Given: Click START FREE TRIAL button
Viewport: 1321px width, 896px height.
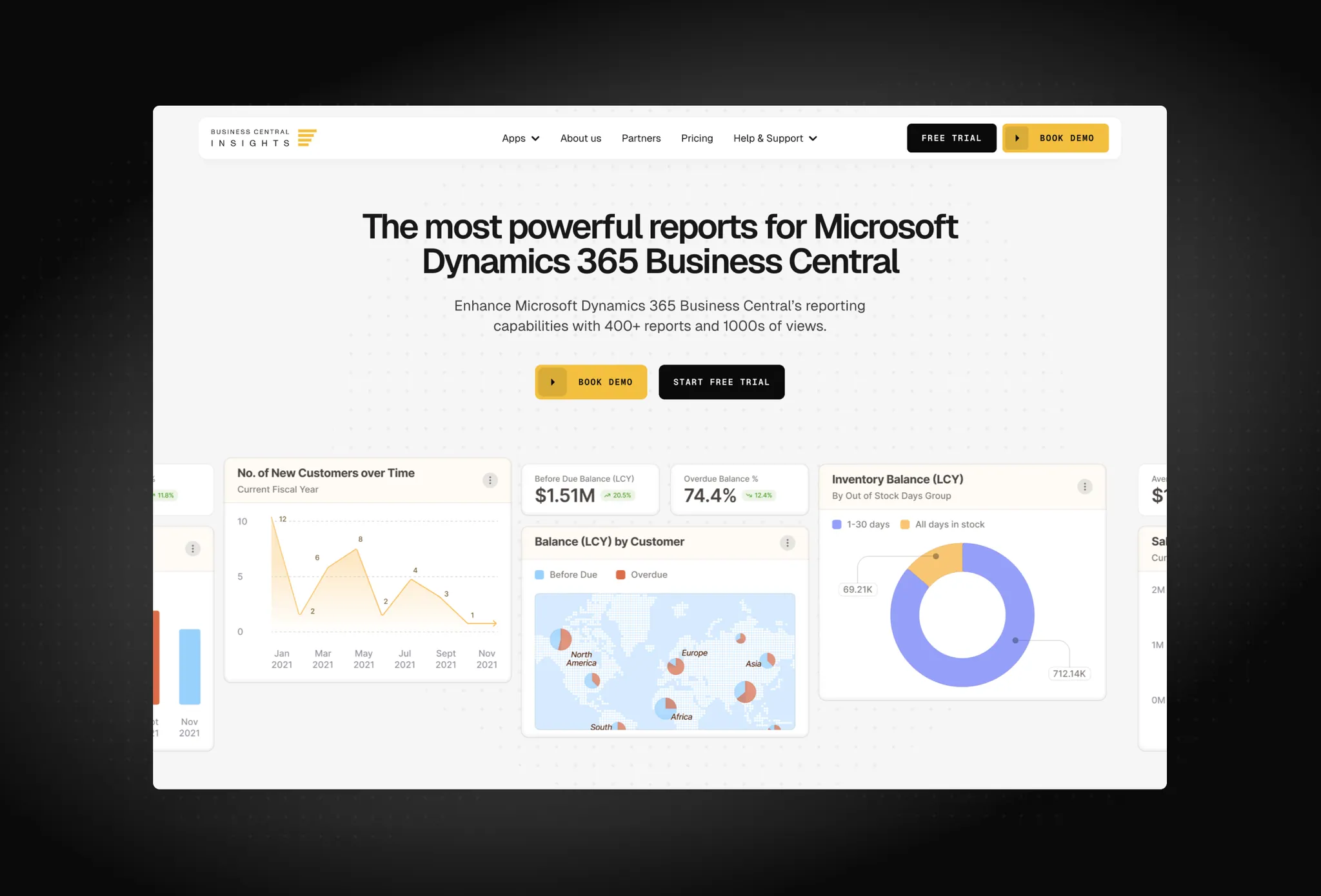Looking at the screenshot, I should coord(721,382).
